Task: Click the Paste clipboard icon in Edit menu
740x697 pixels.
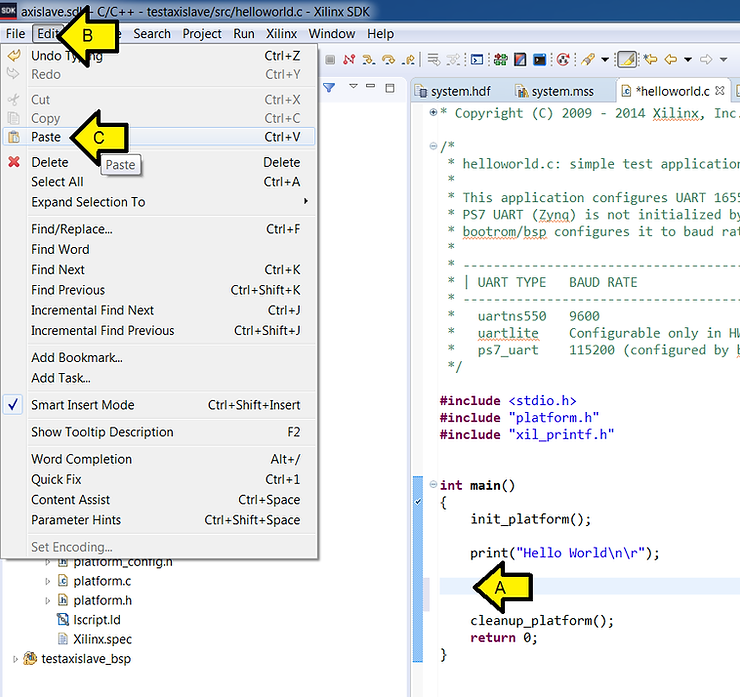Action: tap(14, 137)
